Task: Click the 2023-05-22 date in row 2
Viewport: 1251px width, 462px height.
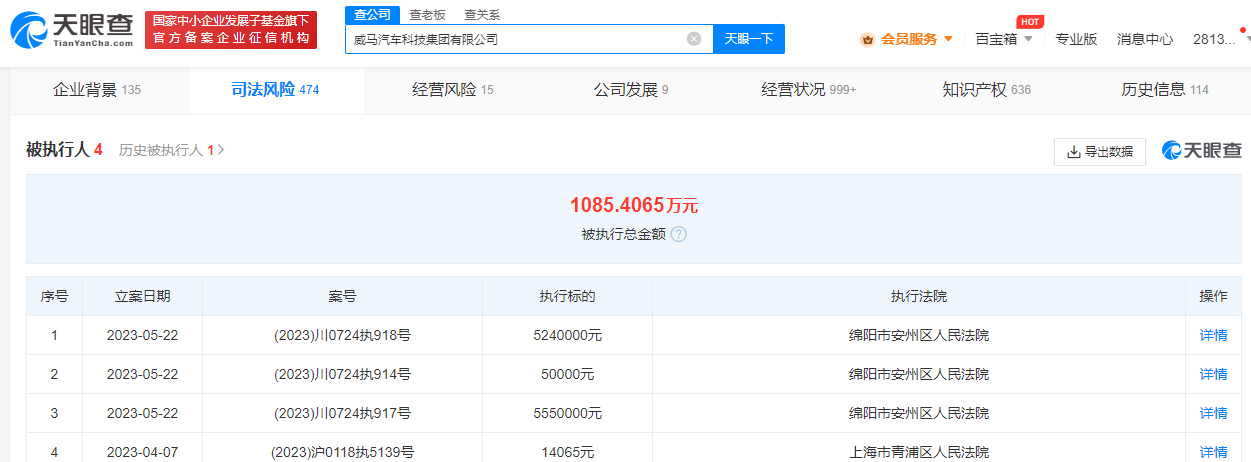Action: pyautogui.click(x=142, y=374)
